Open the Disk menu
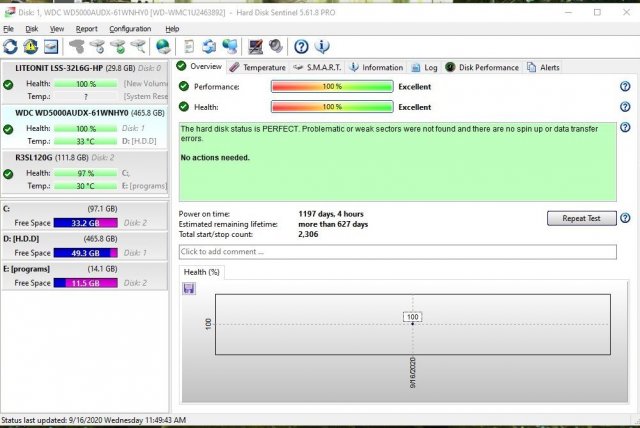Image resolution: width=640 pixels, height=428 pixels. coord(32,29)
